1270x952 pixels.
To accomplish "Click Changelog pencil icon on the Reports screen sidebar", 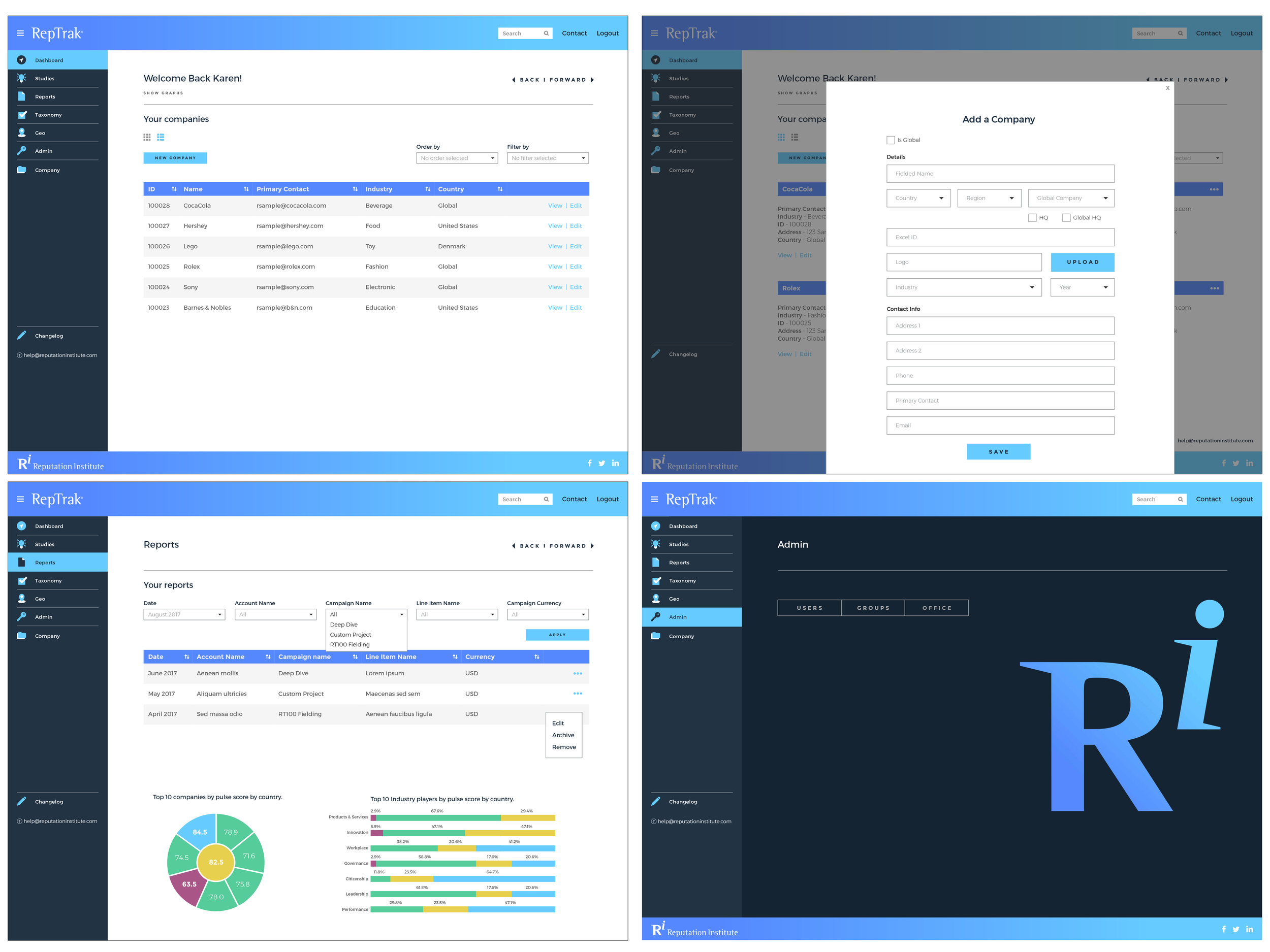I will pyautogui.click(x=21, y=801).
